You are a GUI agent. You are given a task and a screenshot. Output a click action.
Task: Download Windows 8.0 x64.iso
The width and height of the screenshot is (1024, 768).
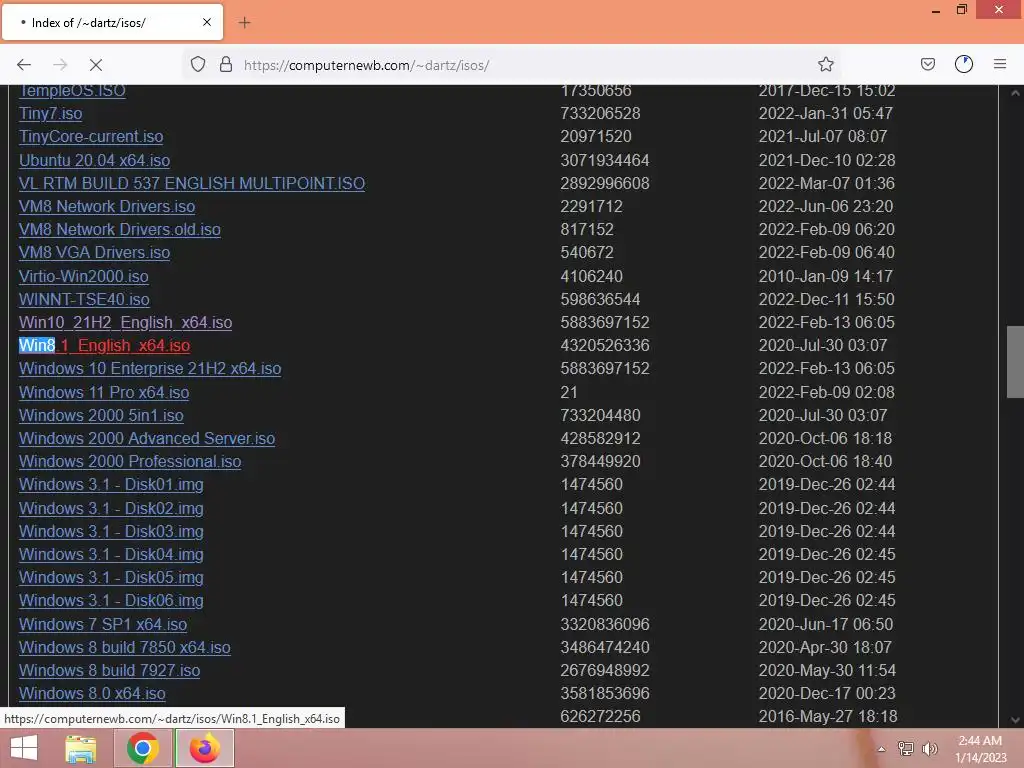click(92, 694)
